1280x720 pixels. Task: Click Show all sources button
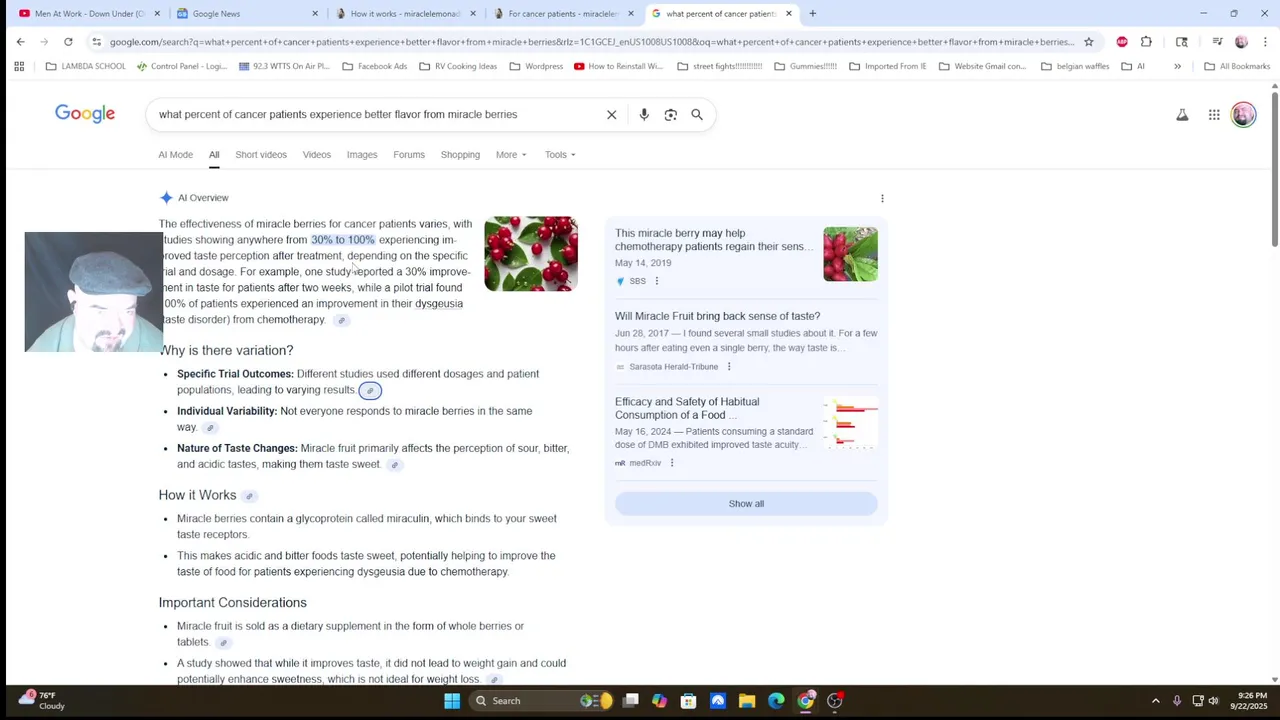pyautogui.click(x=746, y=504)
